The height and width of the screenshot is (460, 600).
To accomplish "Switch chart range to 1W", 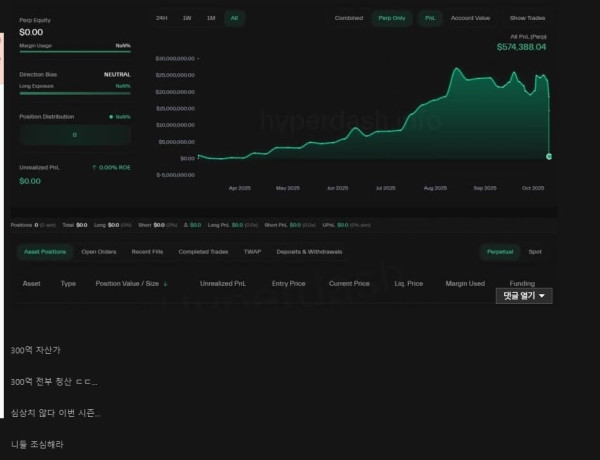I will click(187, 18).
